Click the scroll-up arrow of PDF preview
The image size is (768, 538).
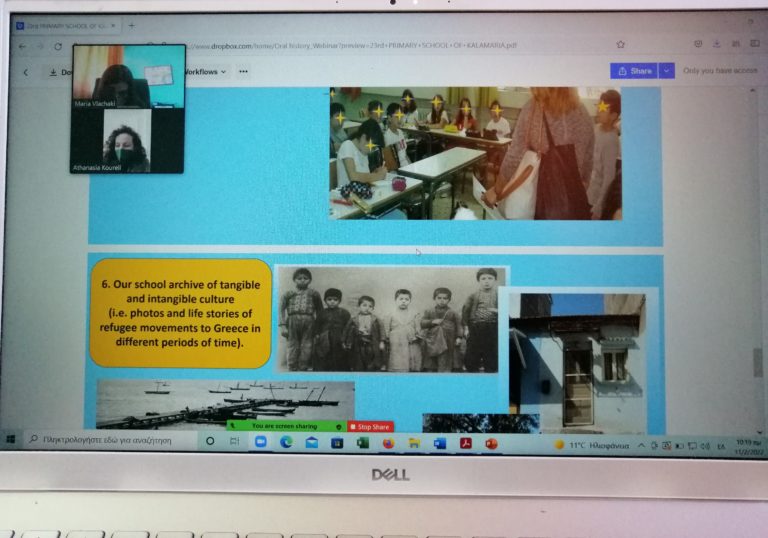pyautogui.click(x=753, y=91)
